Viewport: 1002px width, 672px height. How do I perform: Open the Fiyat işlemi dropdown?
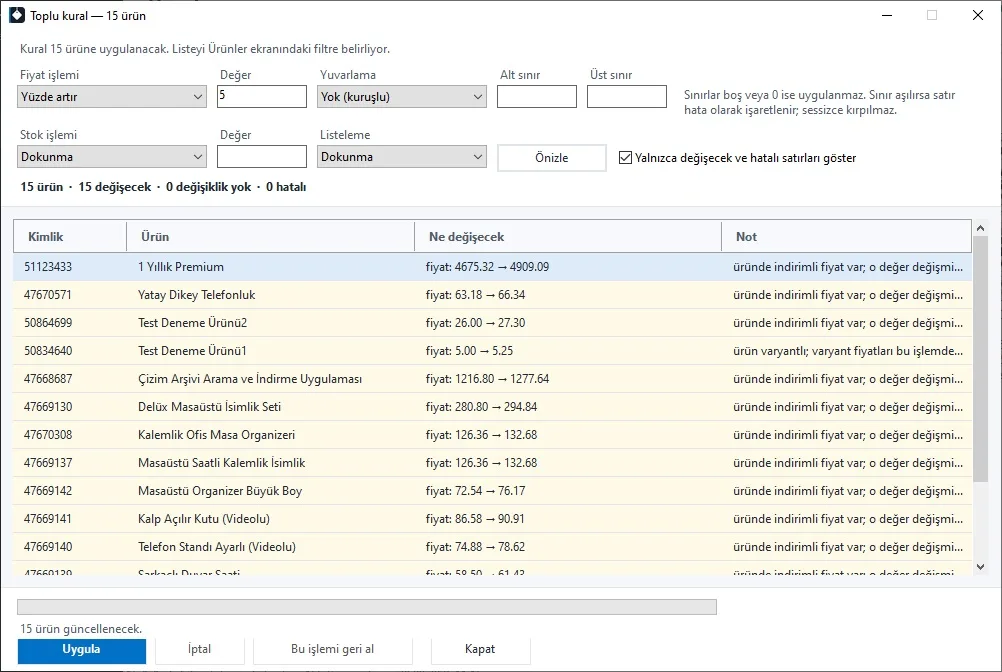112,96
